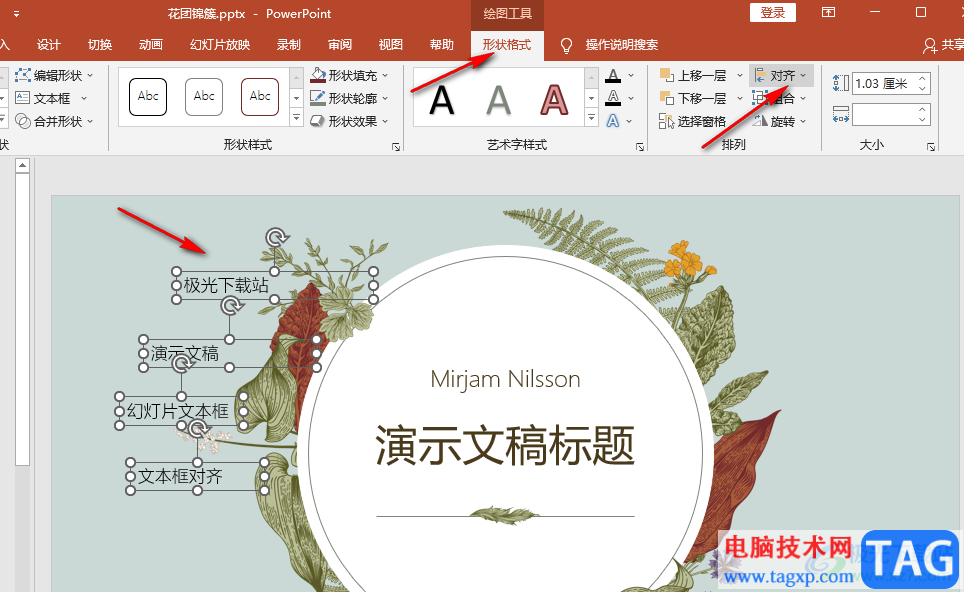Open the 选择窗格 (Selection Pane)
The image size is (964, 592).
pyautogui.click(x=692, y=121)
